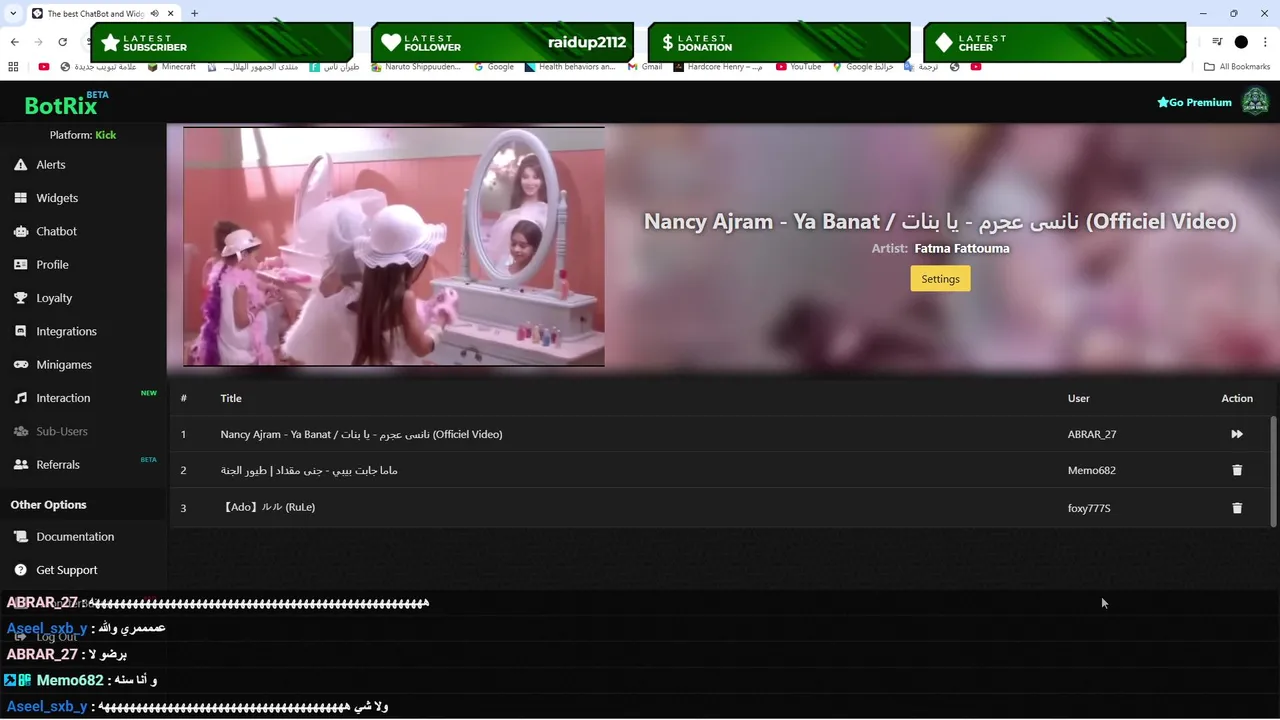Open the Minecraft bookmark
This screenshot has width=1280, height=720.
pyautogui.click(x=172, y=67)
